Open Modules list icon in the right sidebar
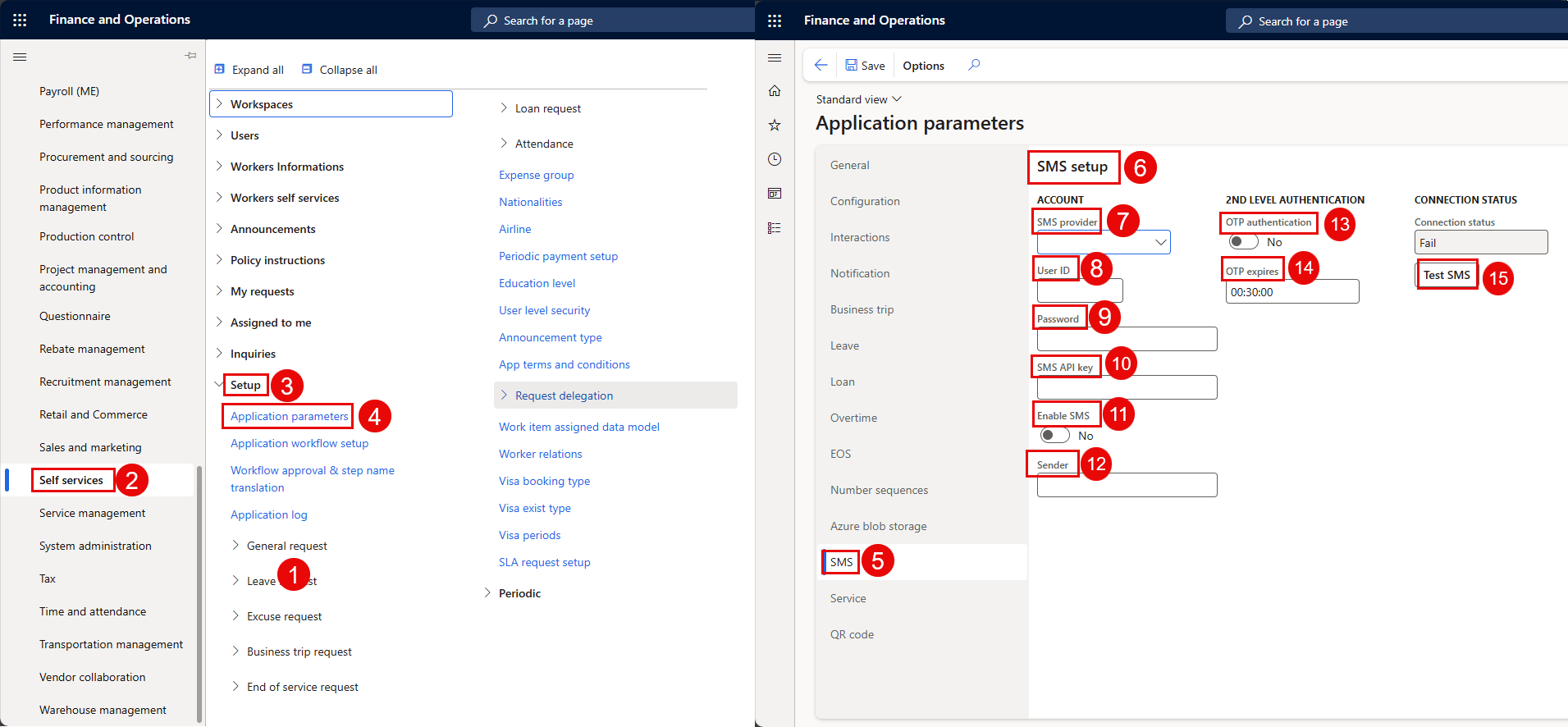This screenshot has width=1568, height=727. click(x=775, y=228)
